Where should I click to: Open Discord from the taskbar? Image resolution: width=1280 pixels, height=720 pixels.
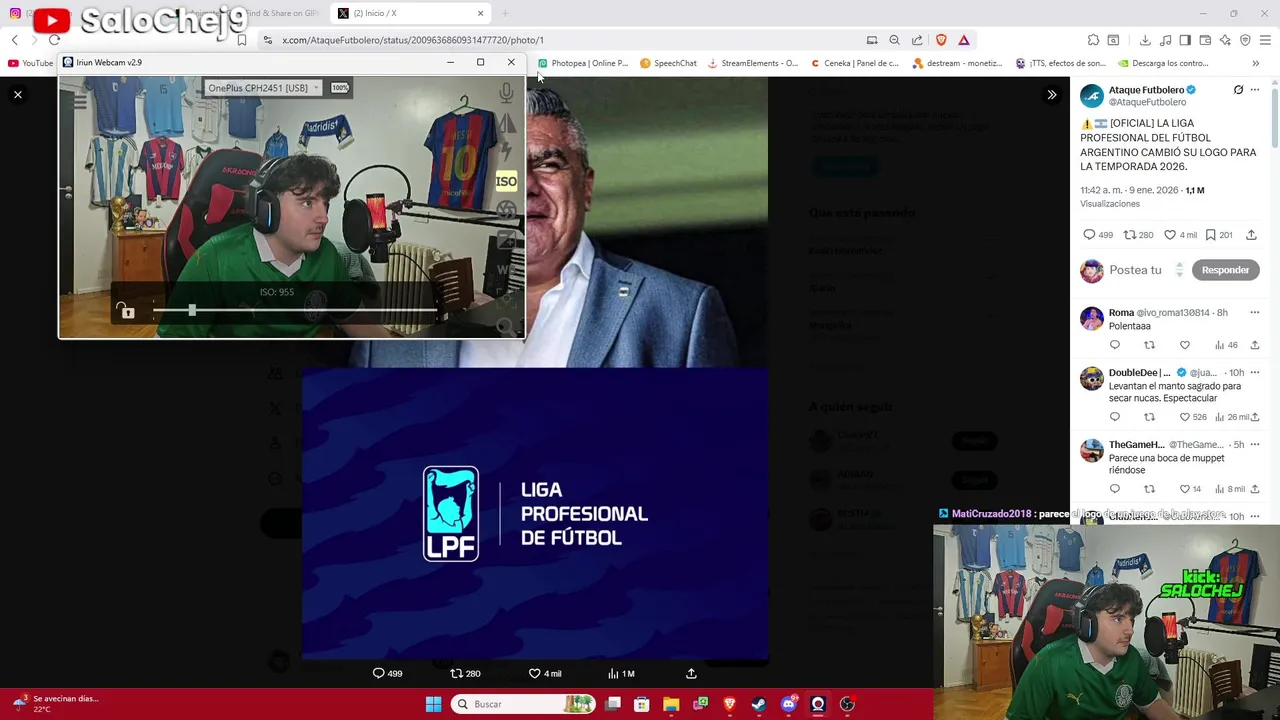788,704
